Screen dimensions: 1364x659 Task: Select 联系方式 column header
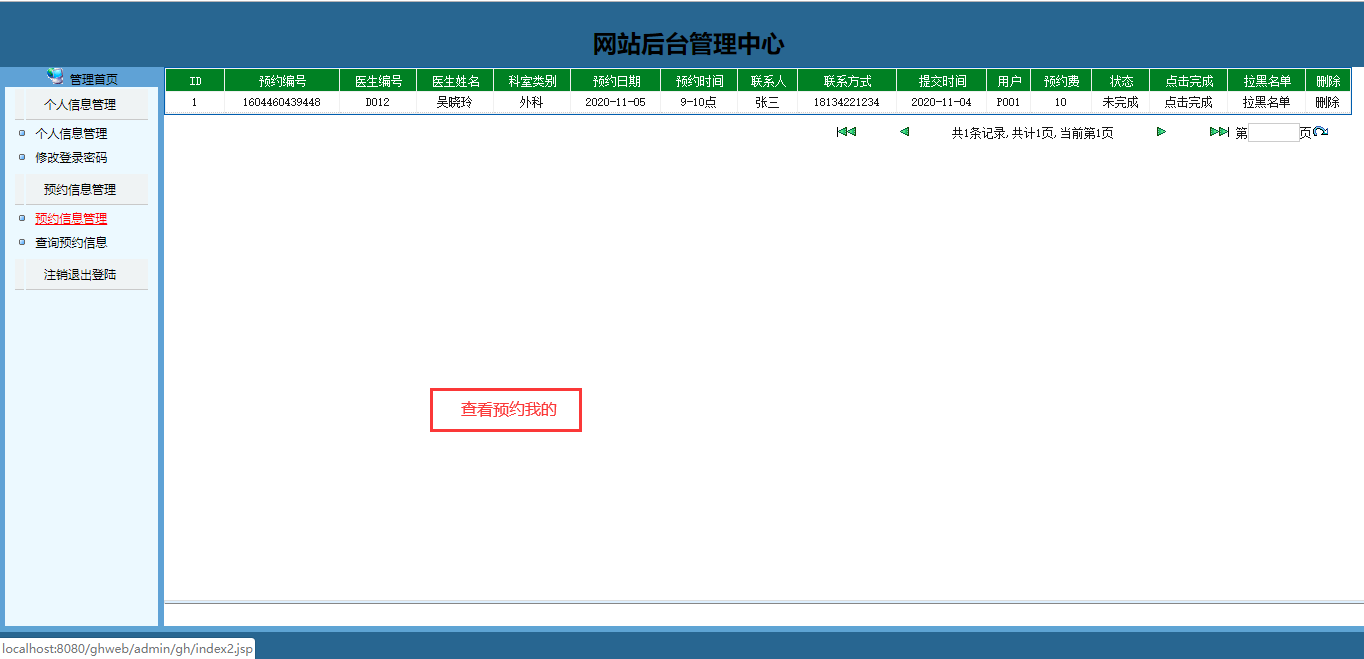847,81
